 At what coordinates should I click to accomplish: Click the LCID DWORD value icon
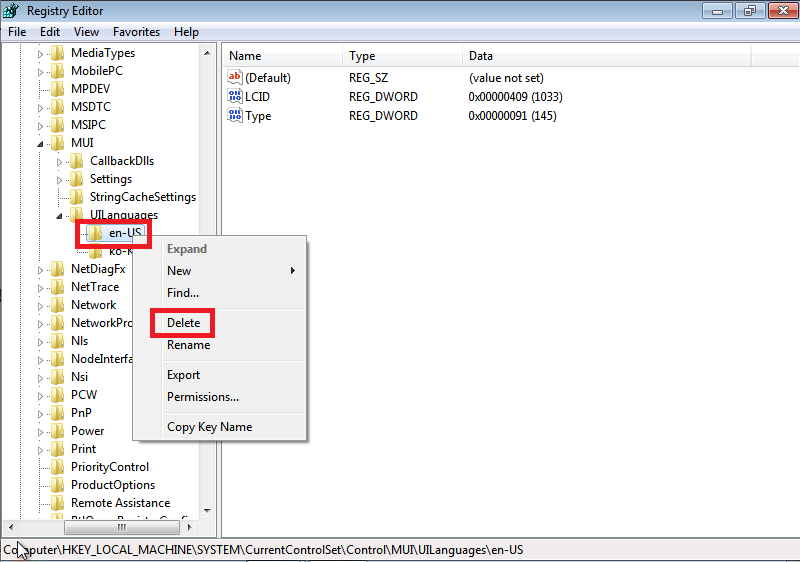pyautogui.click(x=235, y=97)
